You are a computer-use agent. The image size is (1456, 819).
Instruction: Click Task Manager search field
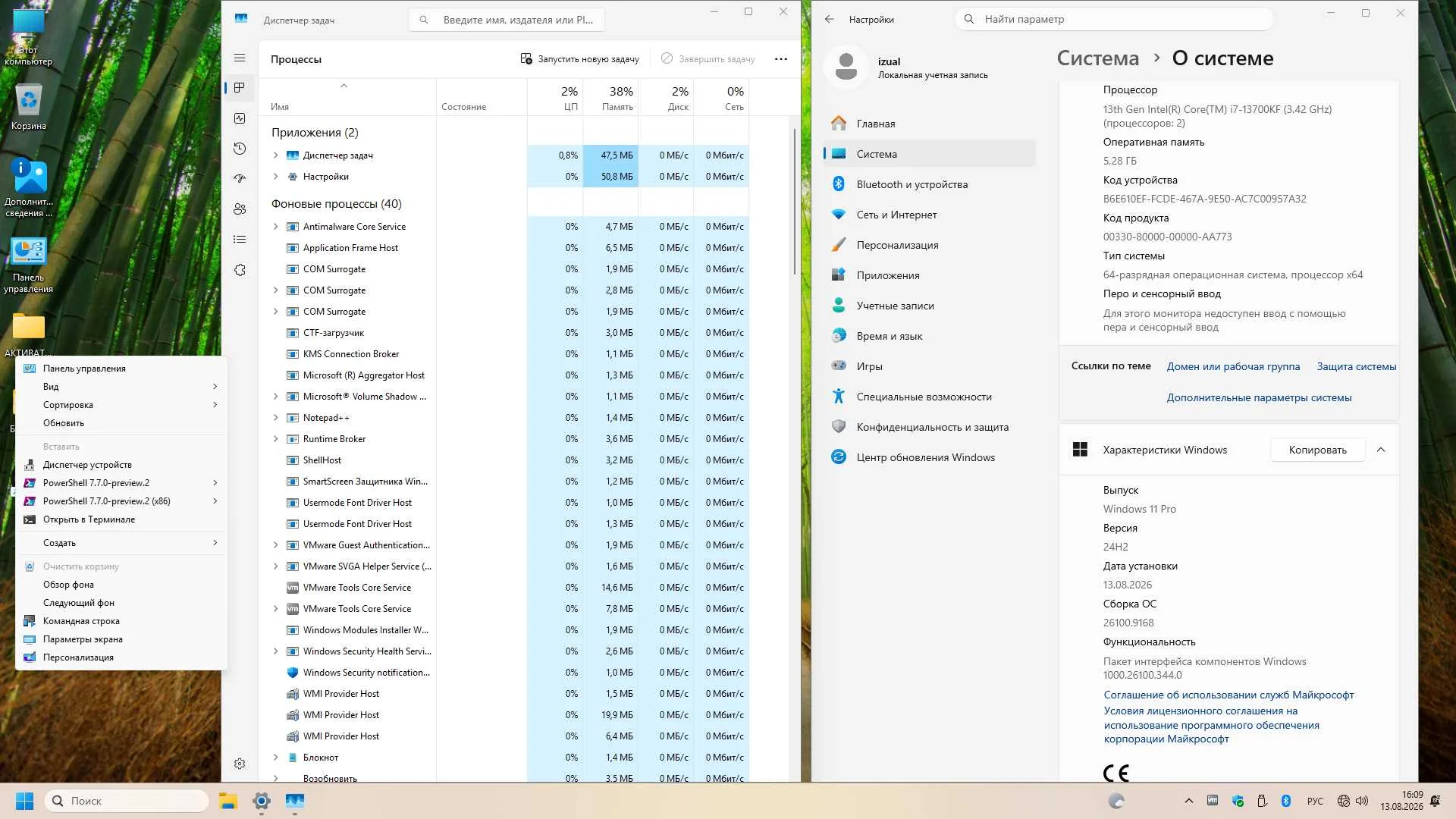coord(507,20)
